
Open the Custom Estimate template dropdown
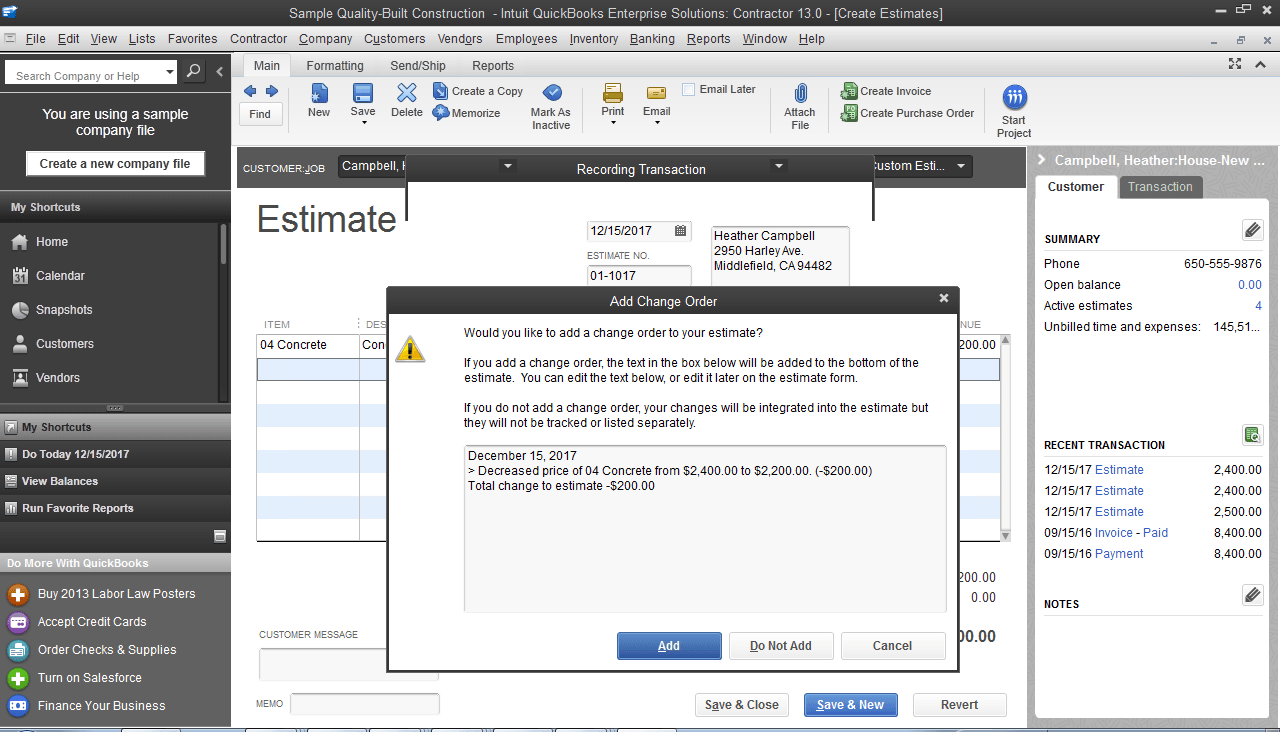(x=961, y=166)
